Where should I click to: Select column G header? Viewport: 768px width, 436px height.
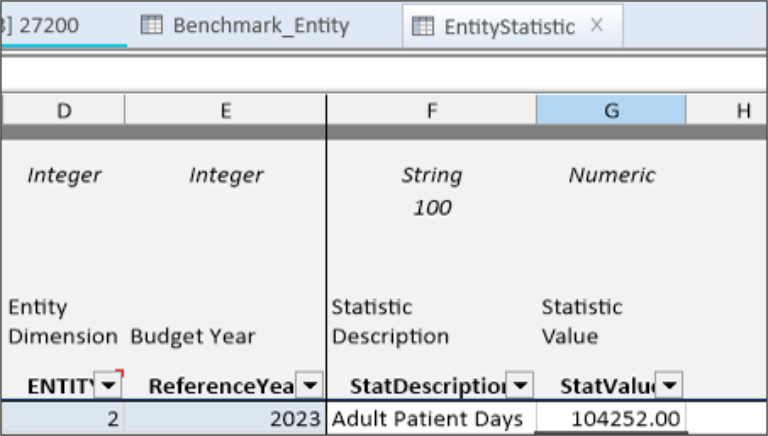coord(611,111)
